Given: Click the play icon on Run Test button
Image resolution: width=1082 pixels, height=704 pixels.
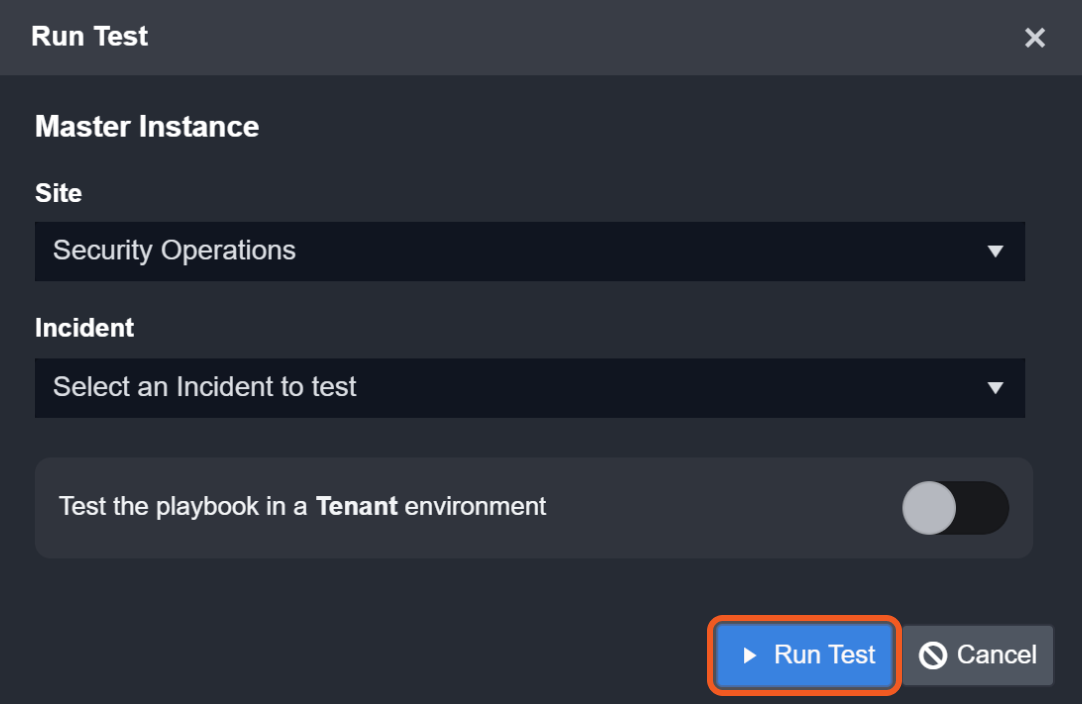Looking at the screenshot, I should click(x=750, y=656).
